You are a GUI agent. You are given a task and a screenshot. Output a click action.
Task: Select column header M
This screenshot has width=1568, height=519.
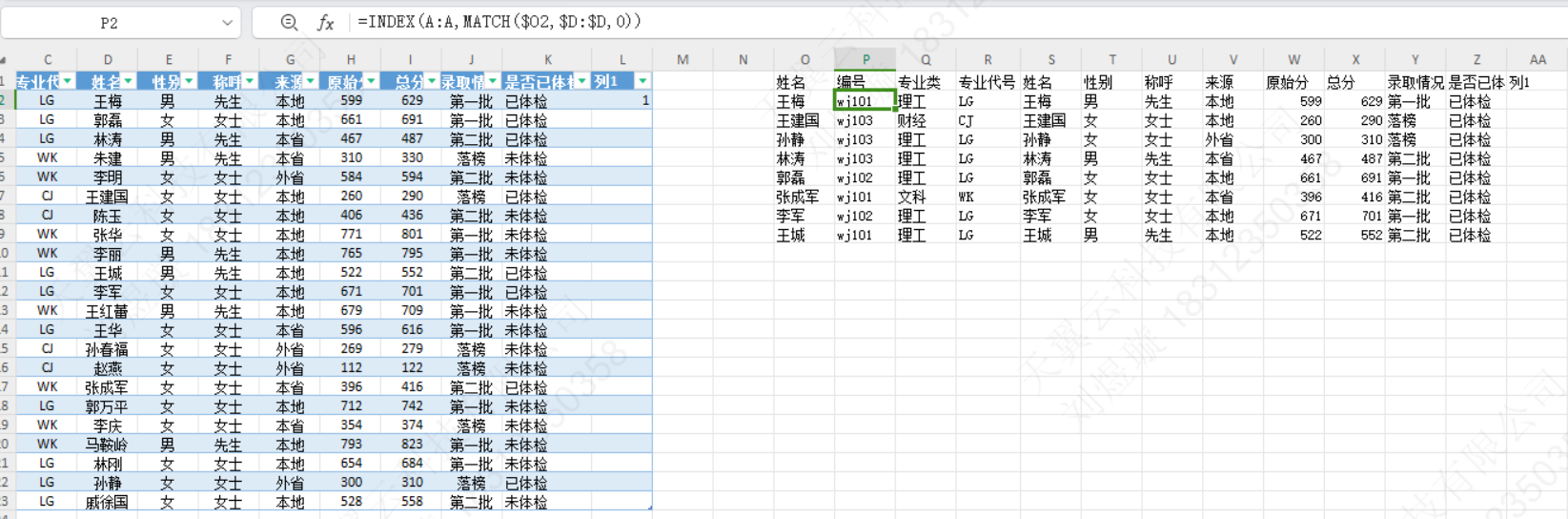pos(682,59)
